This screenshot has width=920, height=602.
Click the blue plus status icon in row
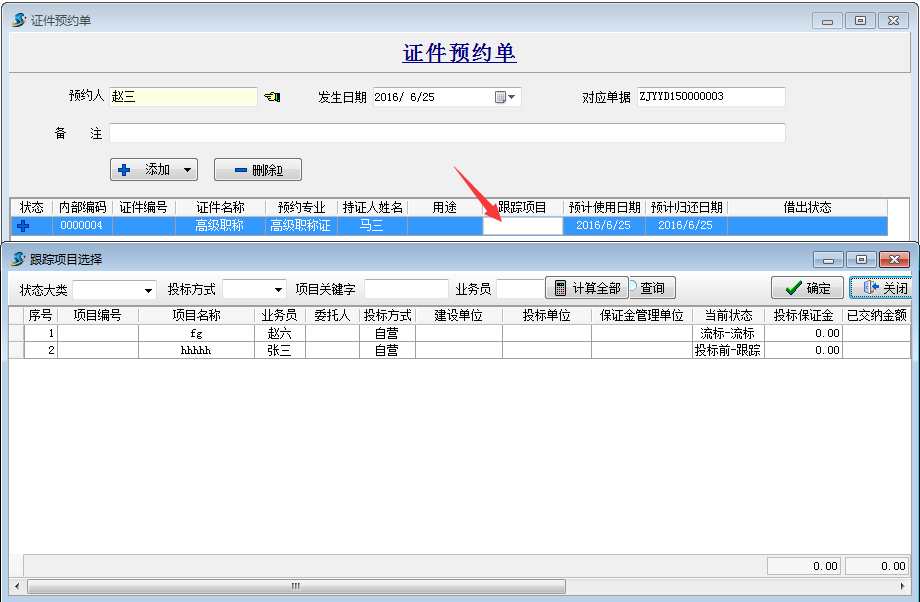pyautogui.click(x=24, y=226)
